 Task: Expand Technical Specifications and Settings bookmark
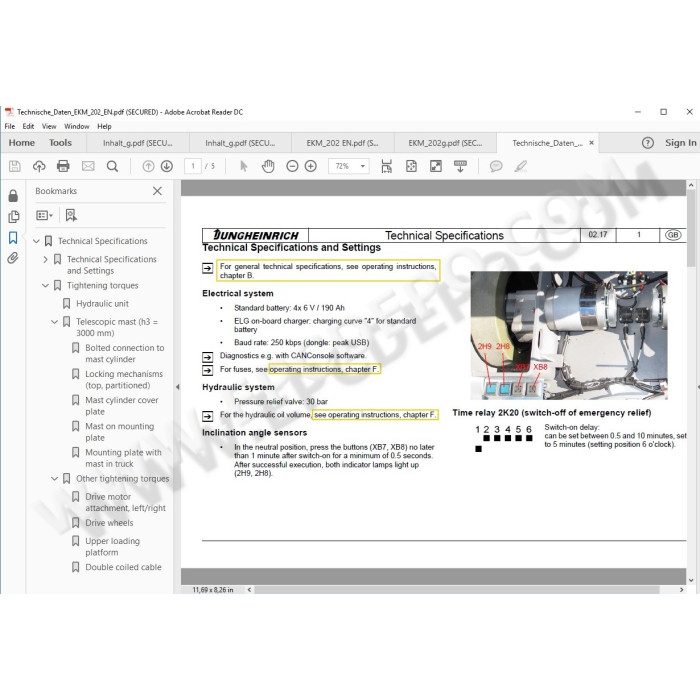[46, 259]
